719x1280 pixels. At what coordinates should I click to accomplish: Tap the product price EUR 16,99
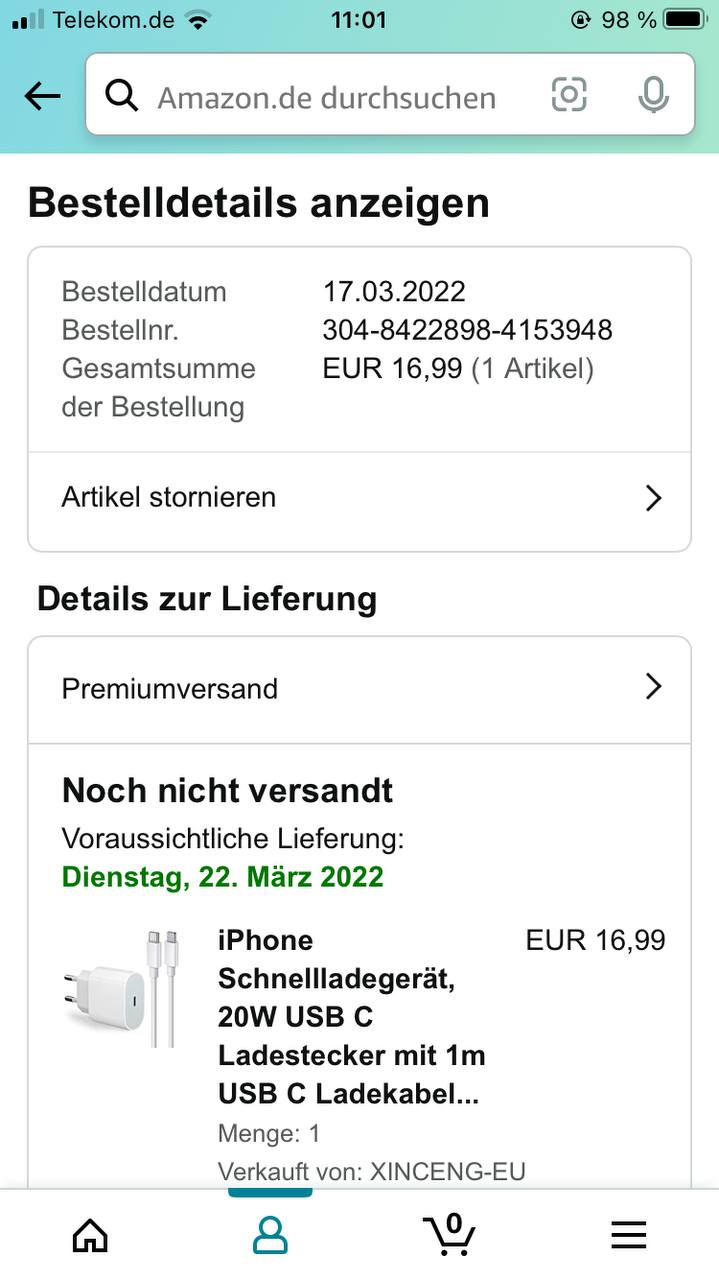(595, 940)
